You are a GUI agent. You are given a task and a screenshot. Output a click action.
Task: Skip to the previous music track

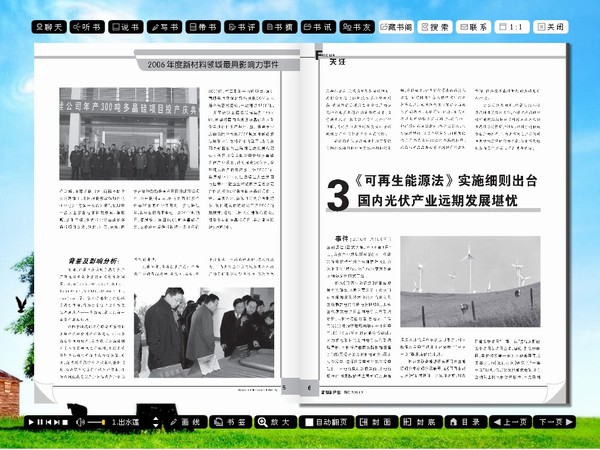click(49, 422)
